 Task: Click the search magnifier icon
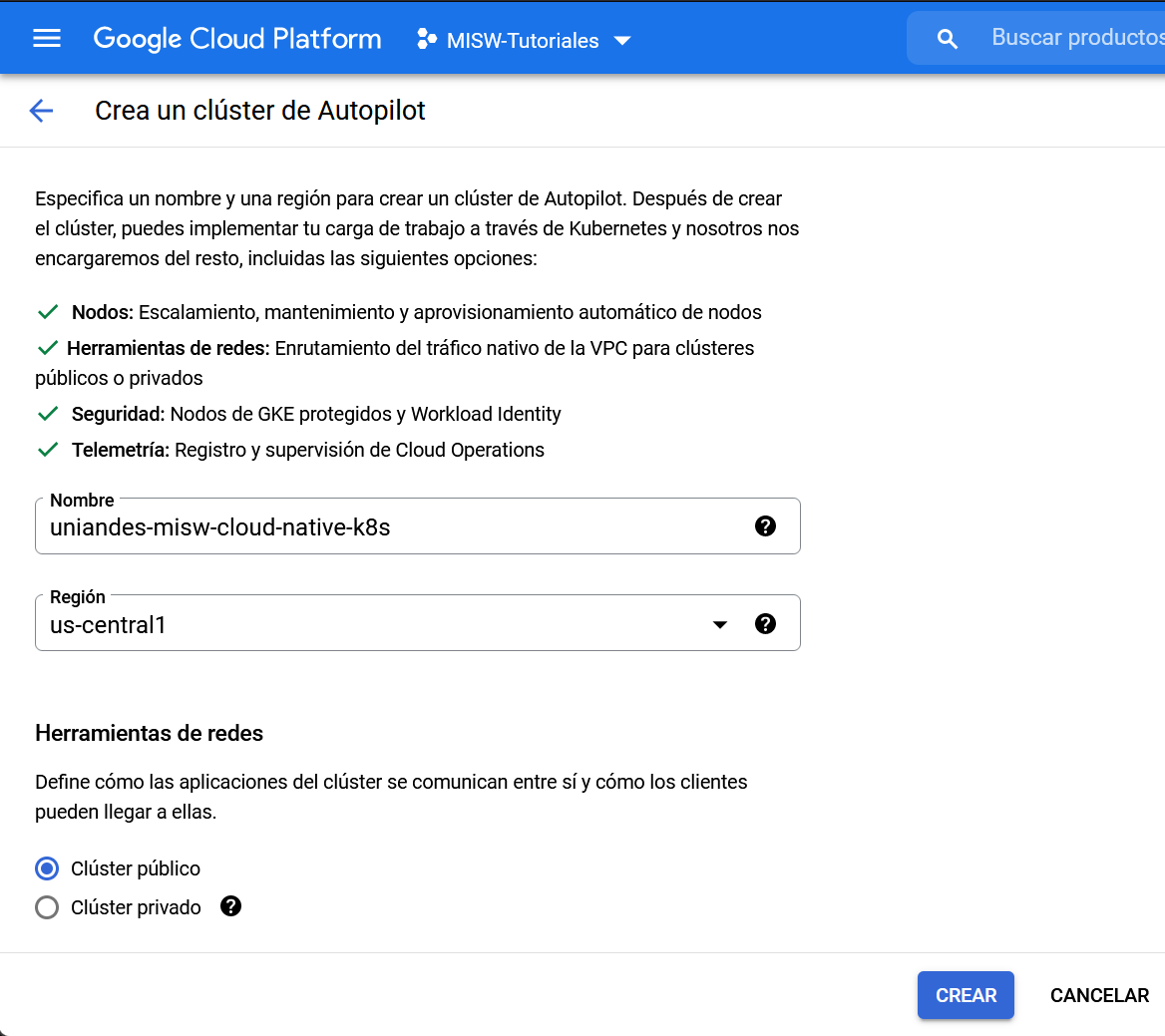pos(947,39)
